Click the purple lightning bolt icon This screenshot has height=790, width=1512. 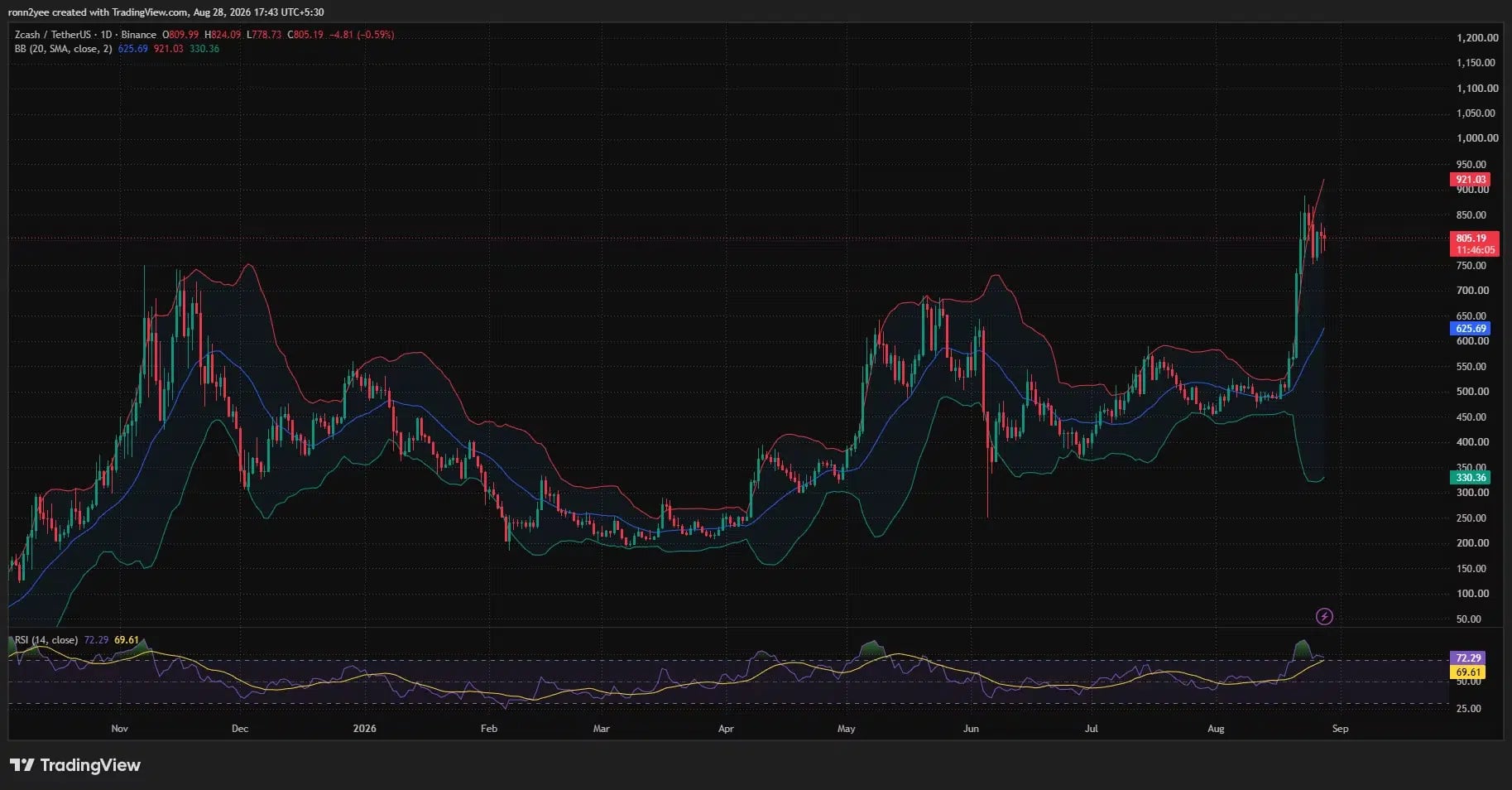[x=1324, y=616]
